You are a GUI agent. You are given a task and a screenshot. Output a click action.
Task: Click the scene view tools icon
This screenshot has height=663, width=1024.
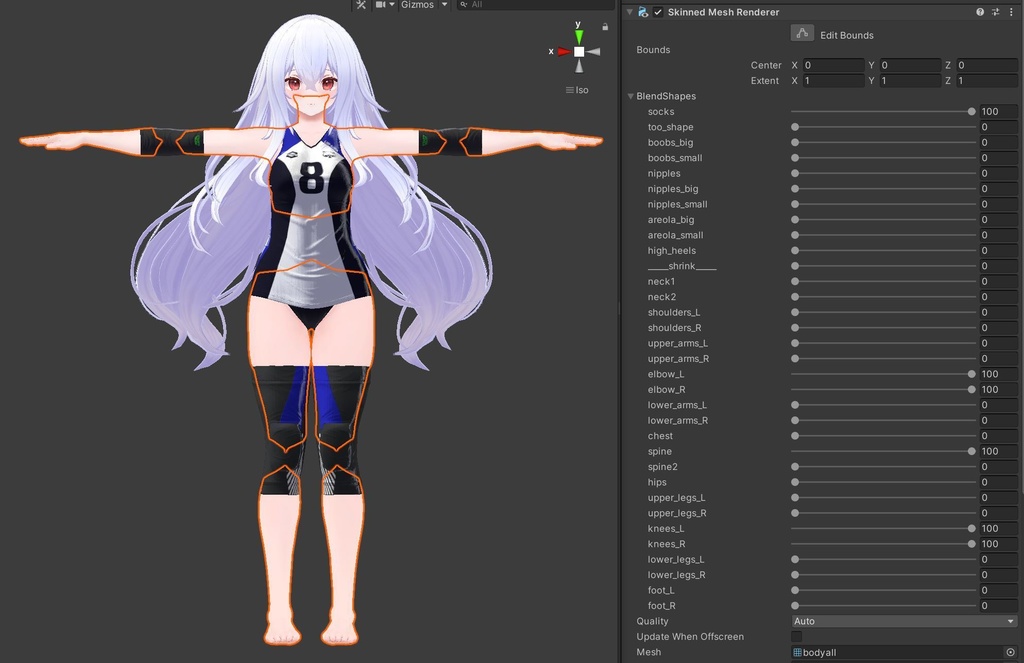tap(361, 5)
